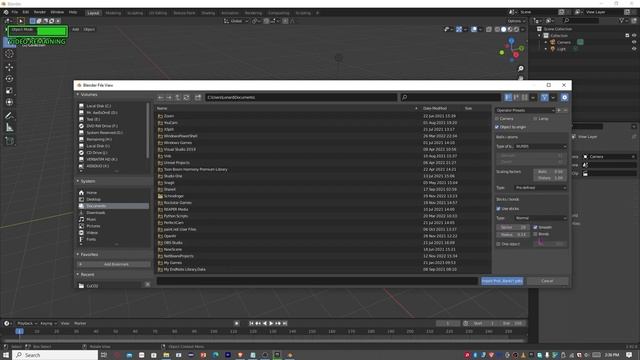Open the Operator Presets dropdown
640x360 pixels.
(x=525, y=110)
